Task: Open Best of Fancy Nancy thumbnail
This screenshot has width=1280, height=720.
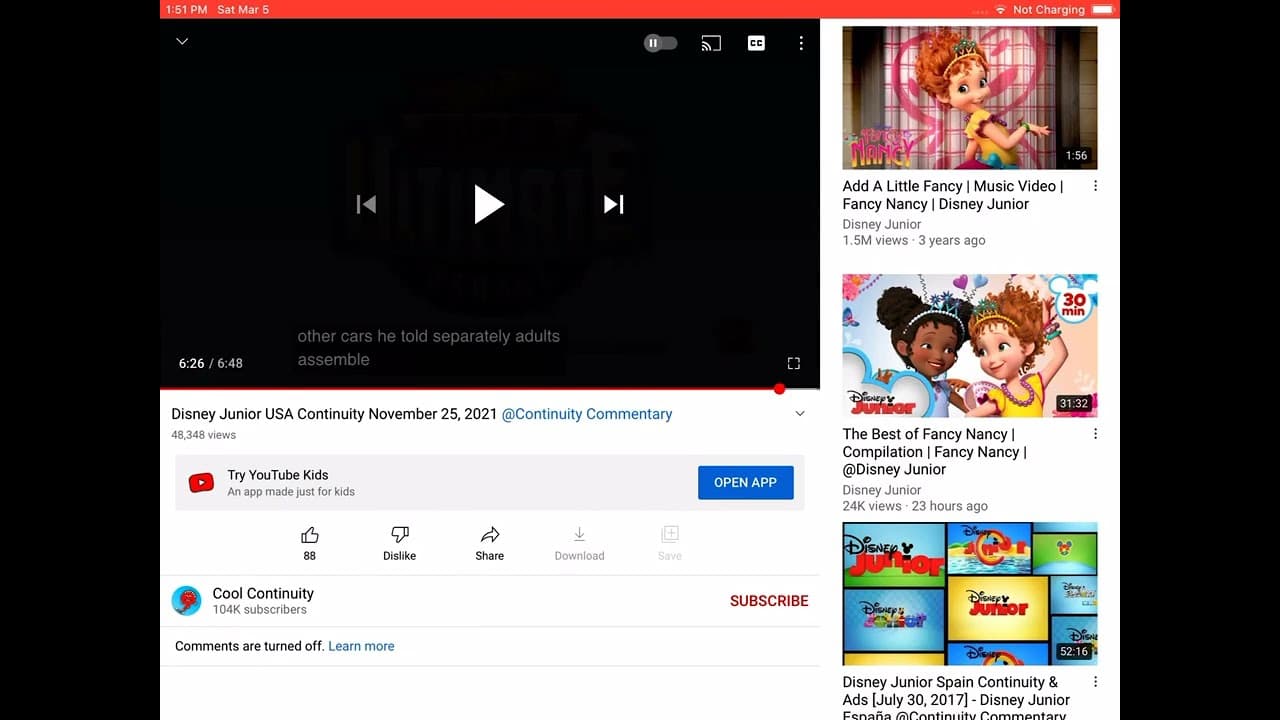Action: tap(970, 345)
